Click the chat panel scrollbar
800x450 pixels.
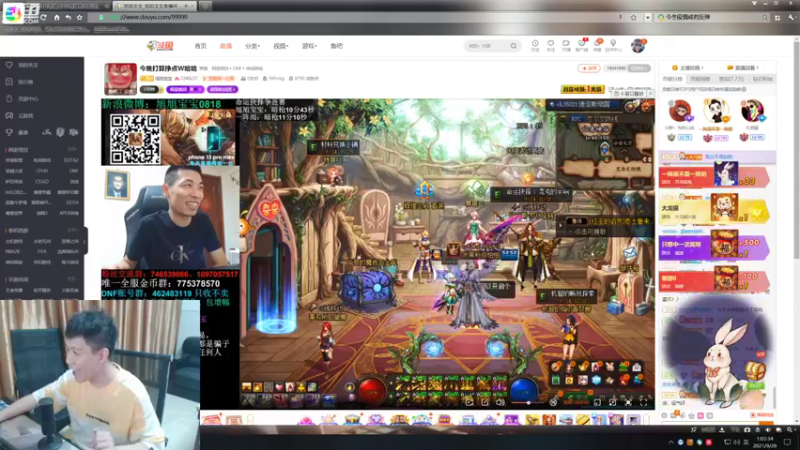(x=774, y=398)
